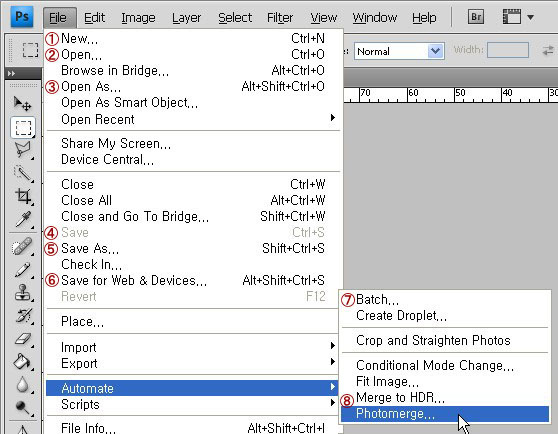Select the Crop tool
This screenshot has width=558, height=434.
(x=23, y=196)
